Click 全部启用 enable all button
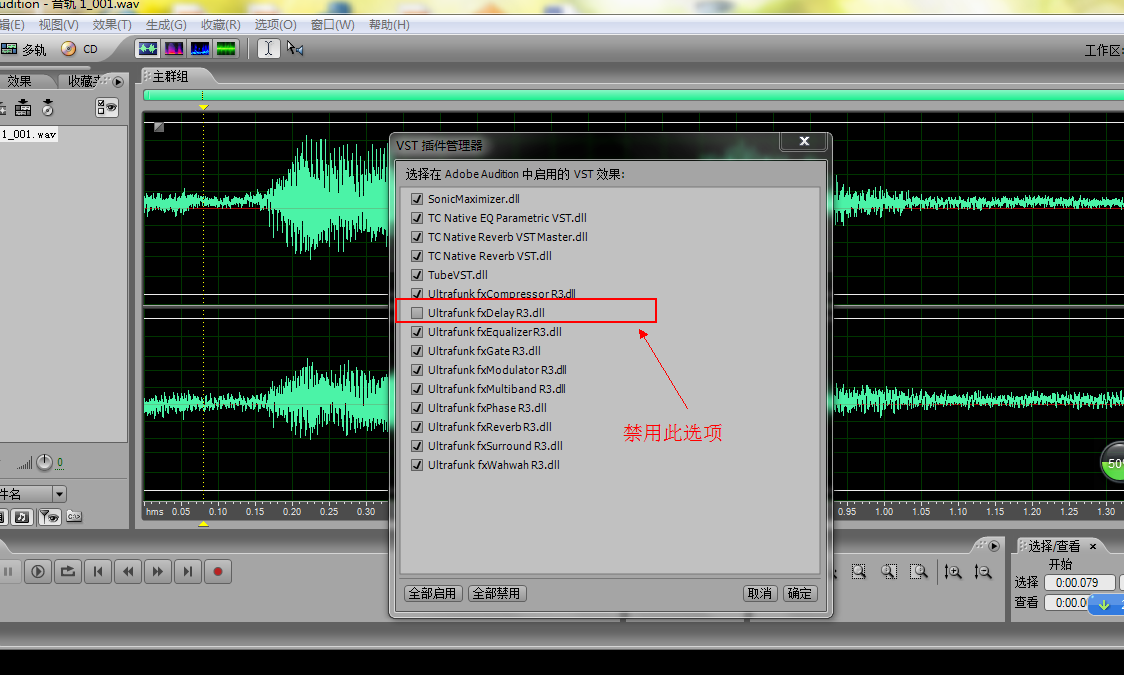Image resolution: width=1124 pixels, height=675 pixels. tap(433, 593)
